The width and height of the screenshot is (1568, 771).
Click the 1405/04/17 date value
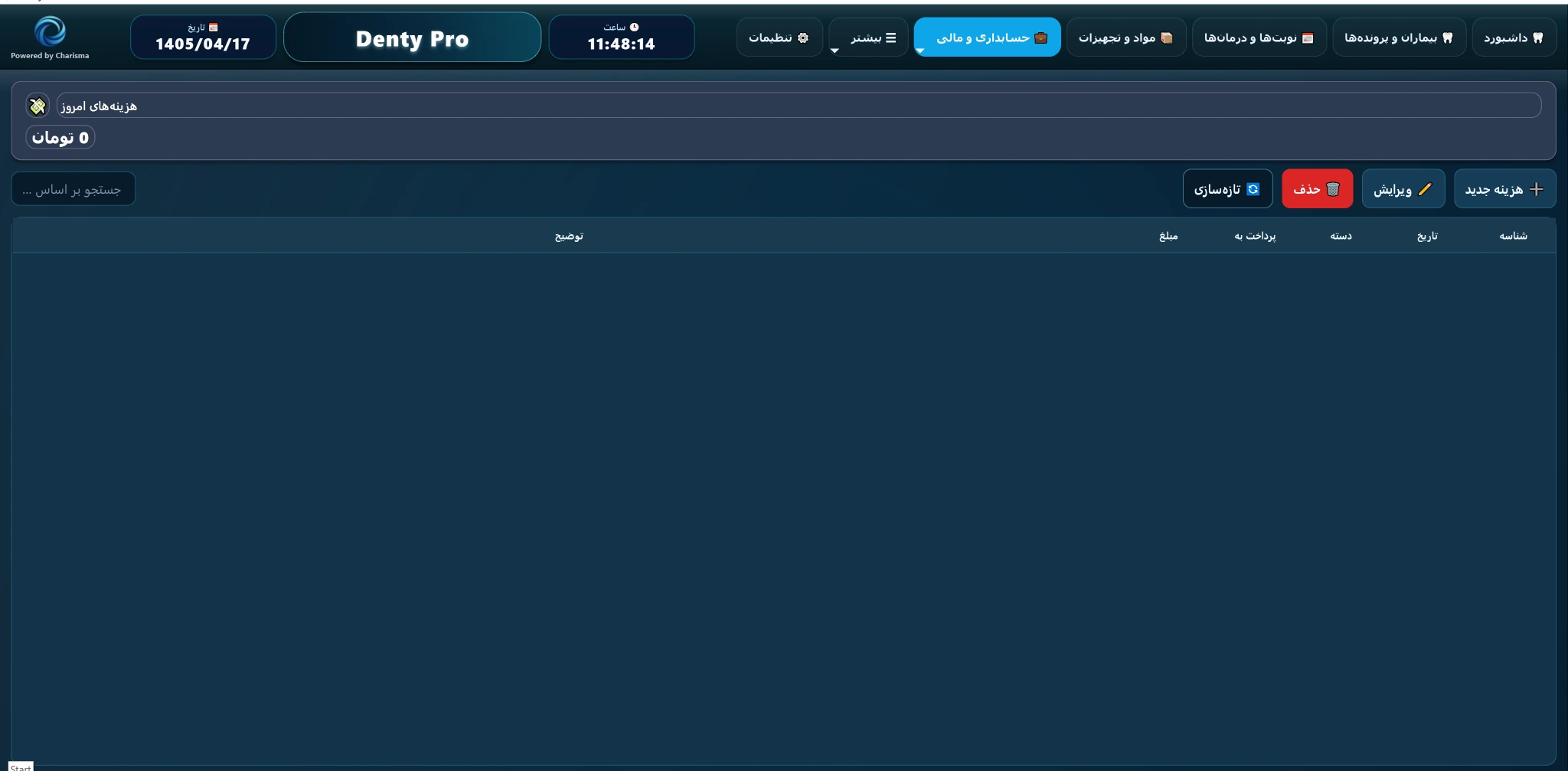pos(203,44)
